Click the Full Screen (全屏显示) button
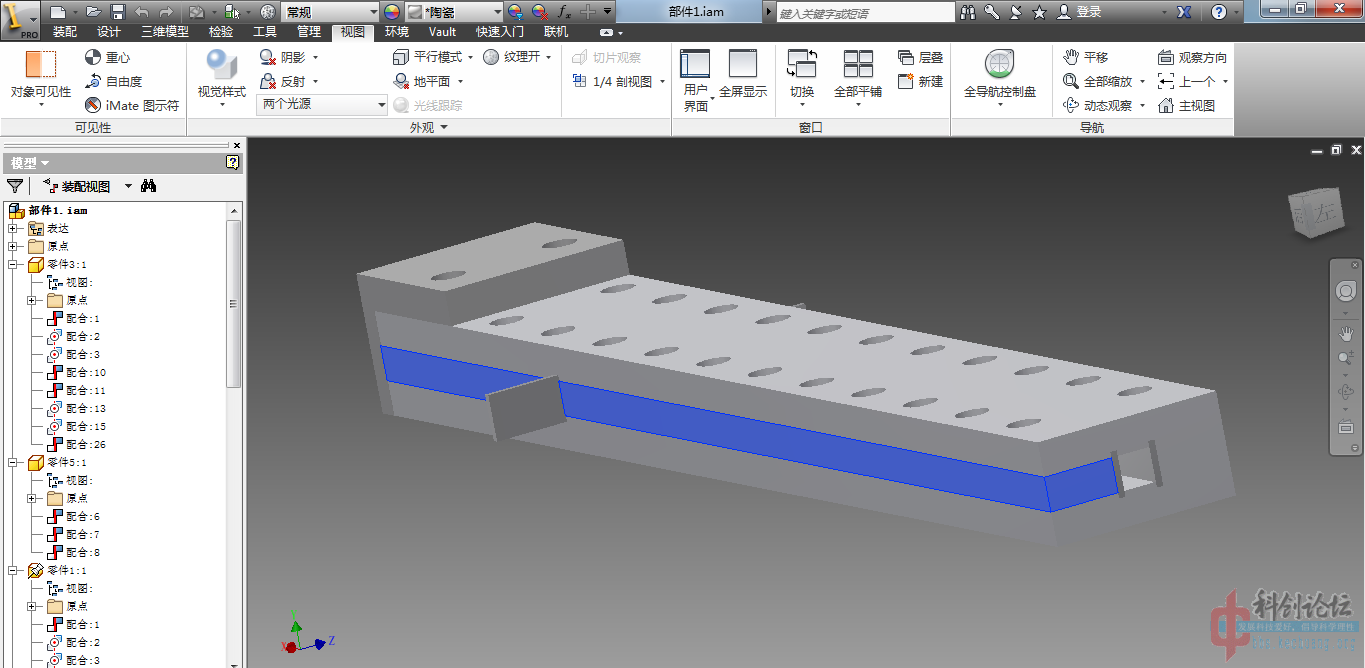 pyautogui.click(x=743, y=74)
